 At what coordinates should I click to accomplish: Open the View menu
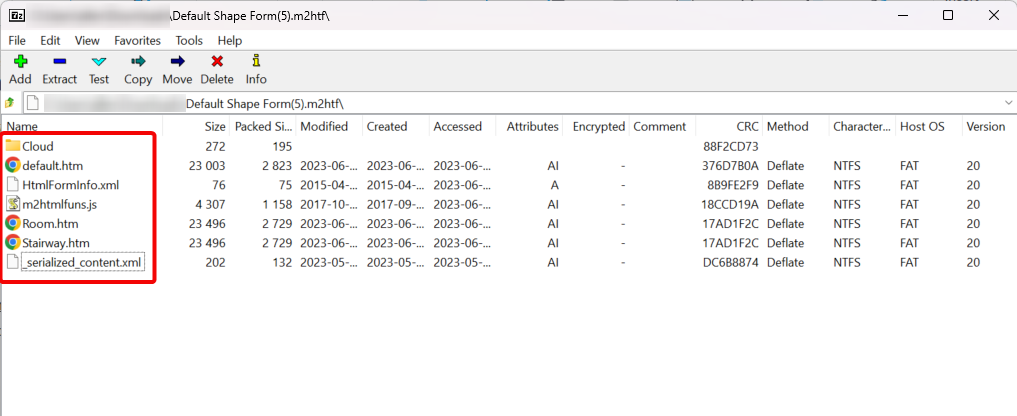coord(87,40)
